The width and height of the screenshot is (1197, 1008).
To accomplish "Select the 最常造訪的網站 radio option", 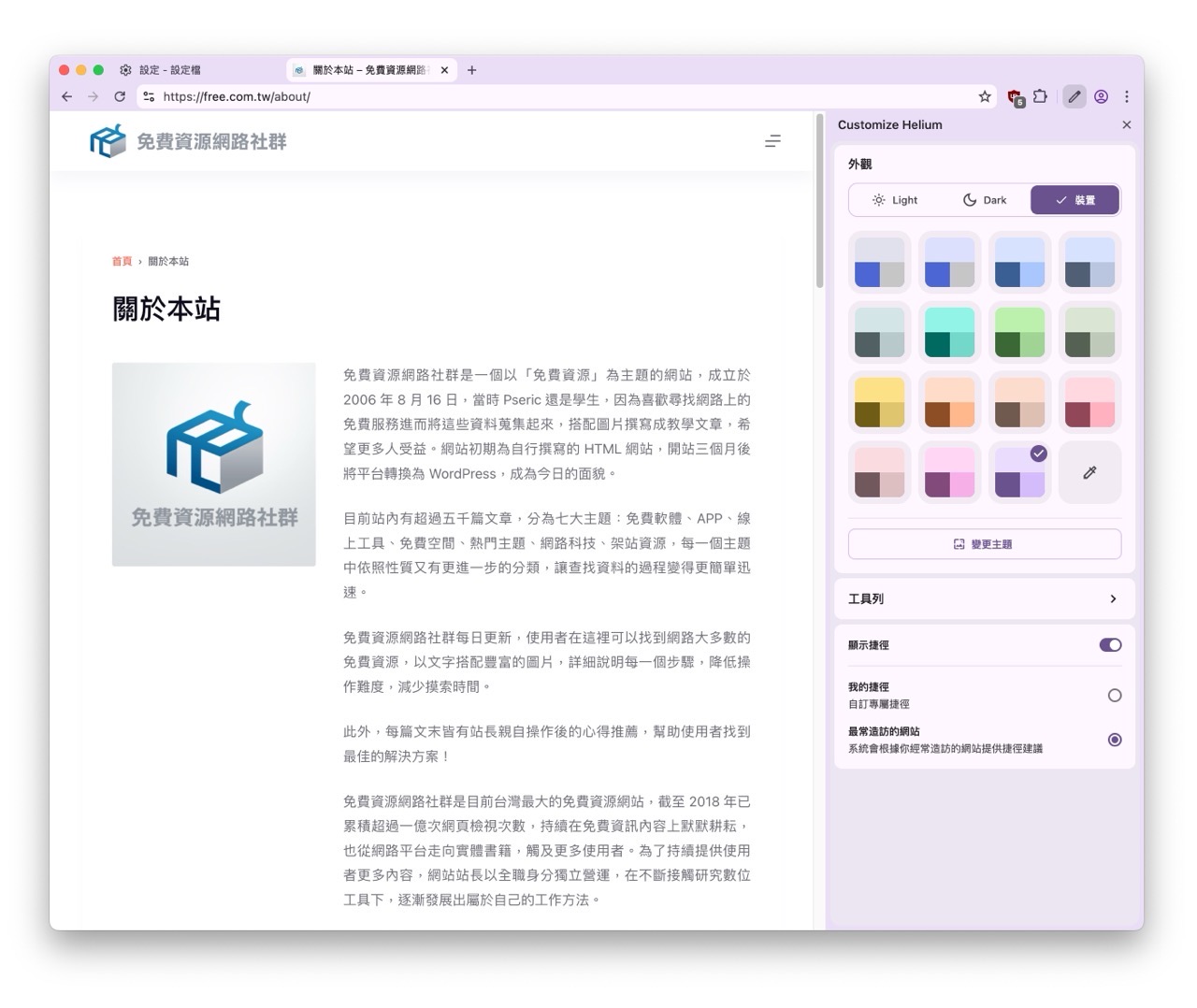I will pyautogui.click(x=1114, y=740).
